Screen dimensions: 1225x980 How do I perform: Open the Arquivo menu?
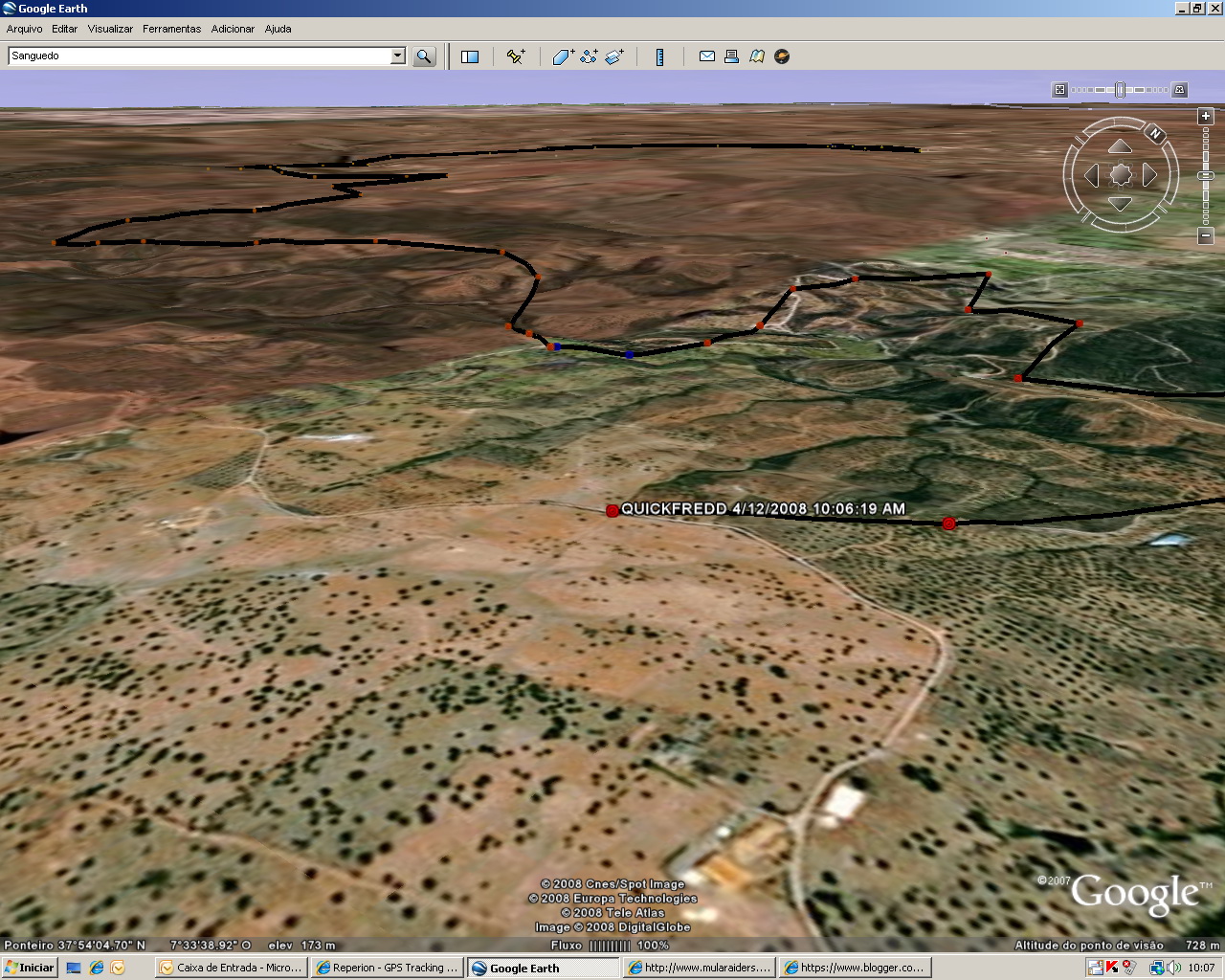[25, 29]
